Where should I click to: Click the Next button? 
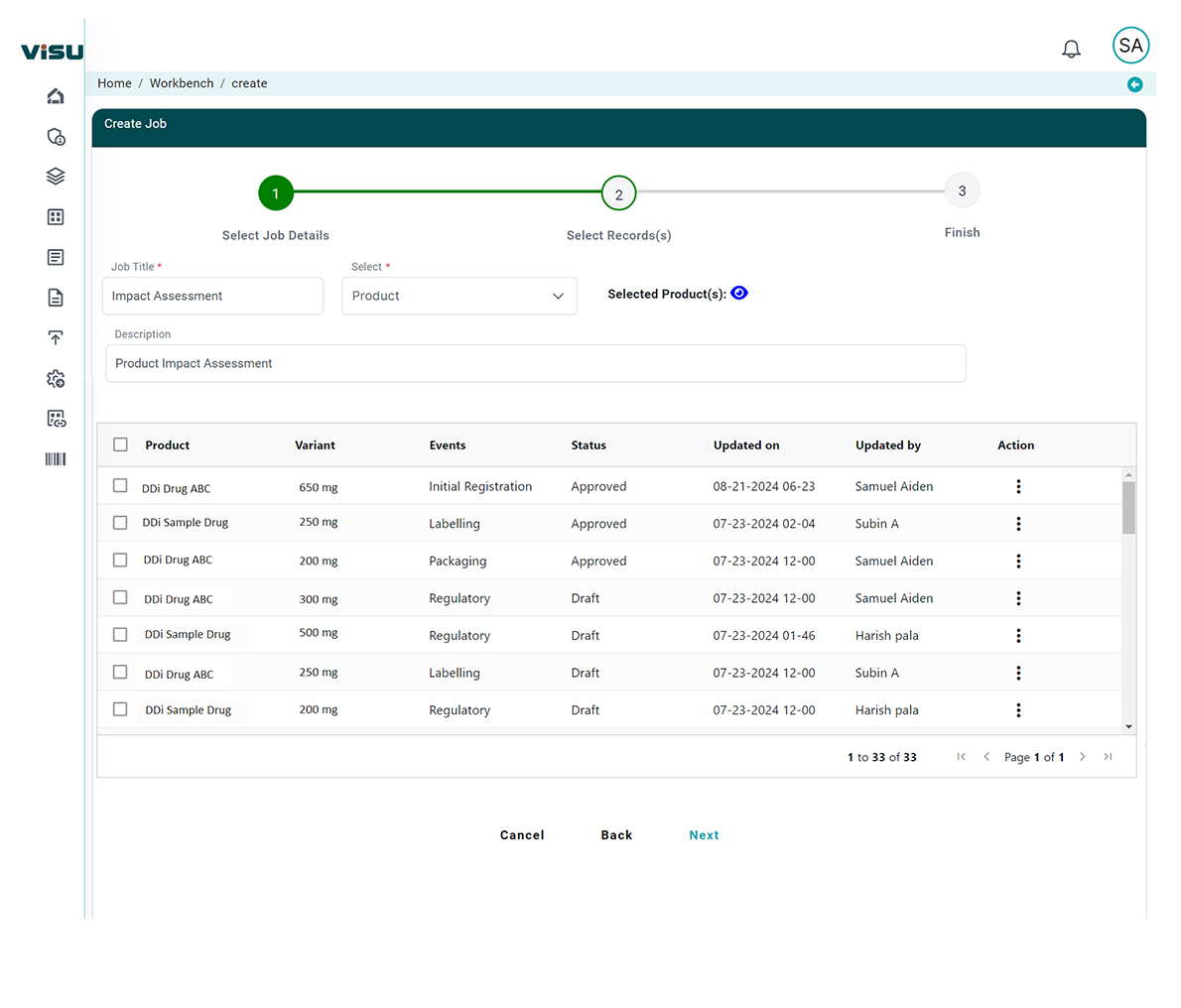pyautogui.click(x=704, y=835)
